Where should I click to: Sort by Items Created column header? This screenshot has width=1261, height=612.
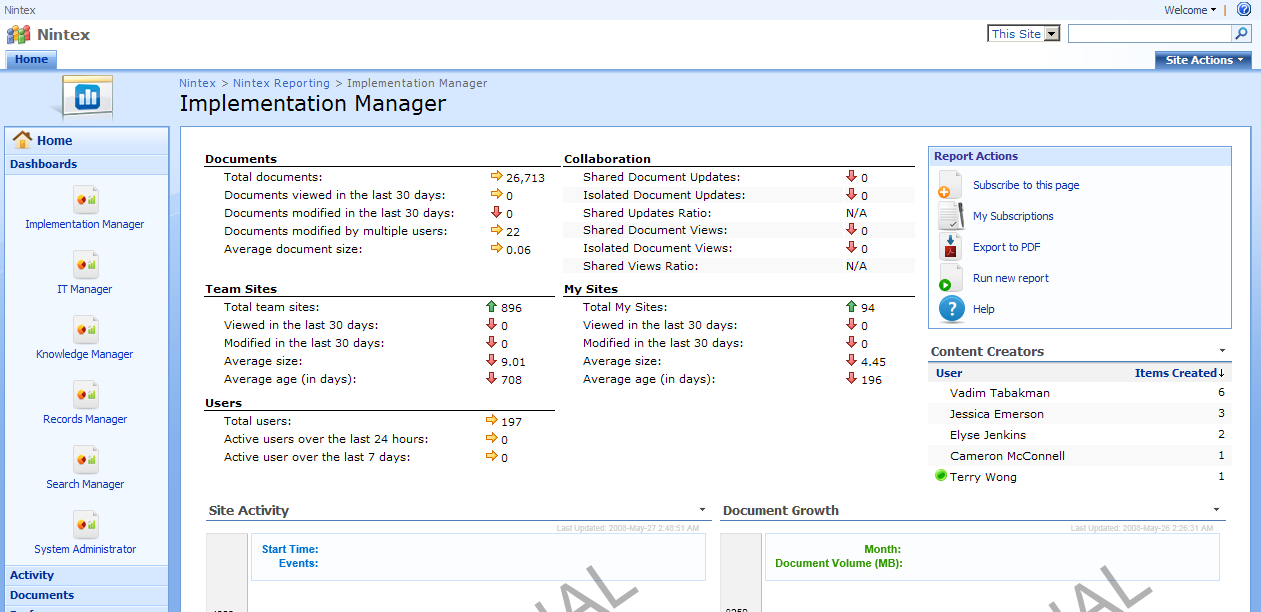(x=1178, y=373)
